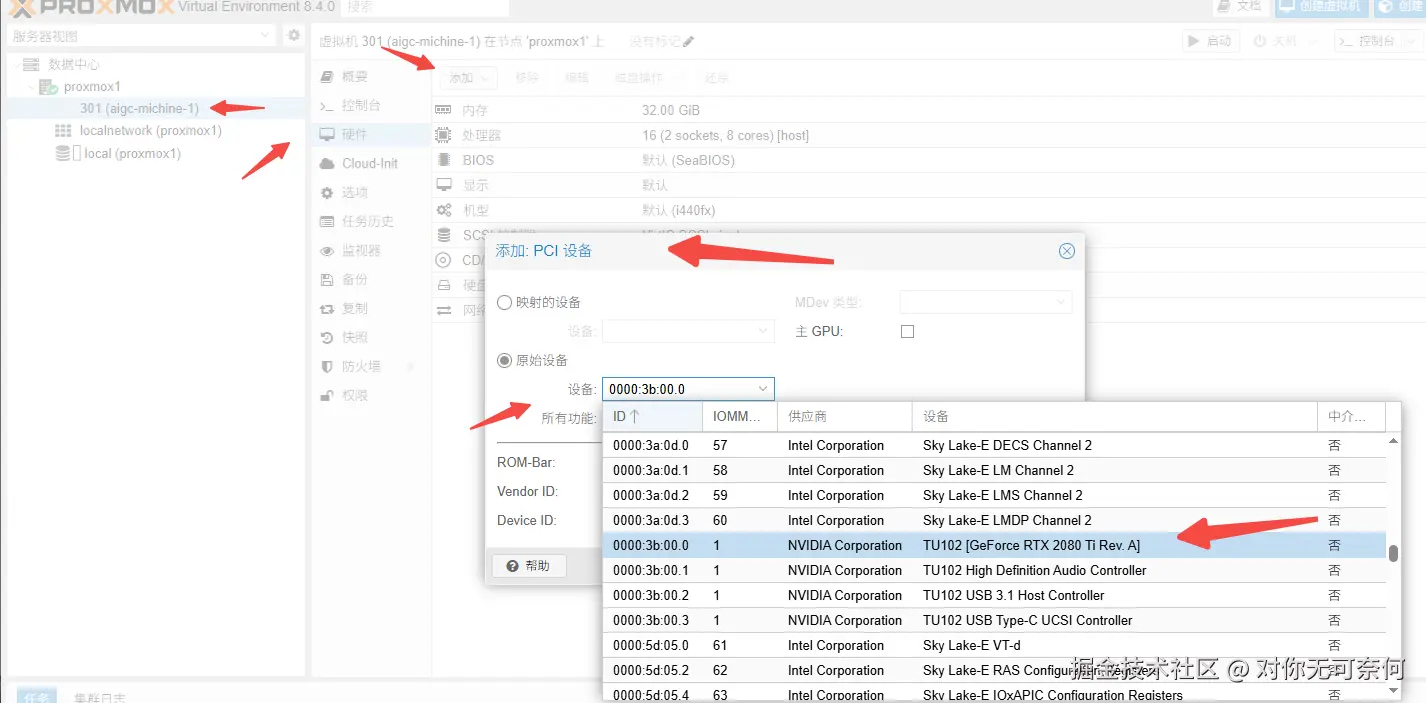The width and height of the screenshot is (1426, 703).
Task: Click the 备份 floppy disk icon
Action: [x=326, y=279]
